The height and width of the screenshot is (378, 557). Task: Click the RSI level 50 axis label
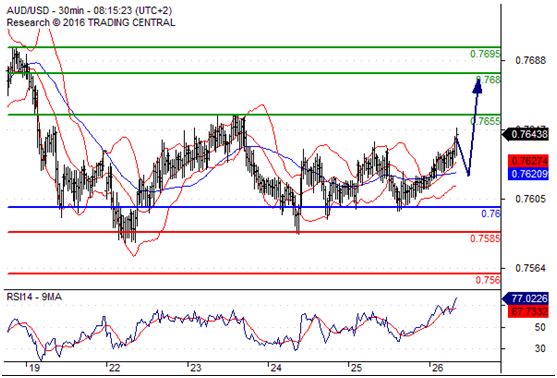click(540, 327)
